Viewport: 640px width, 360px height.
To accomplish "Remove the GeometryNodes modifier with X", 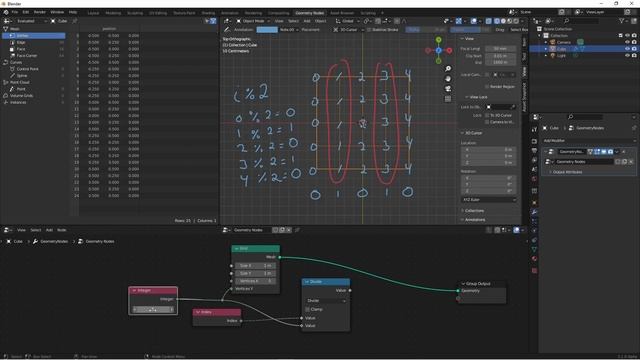I will click(624, 152).
